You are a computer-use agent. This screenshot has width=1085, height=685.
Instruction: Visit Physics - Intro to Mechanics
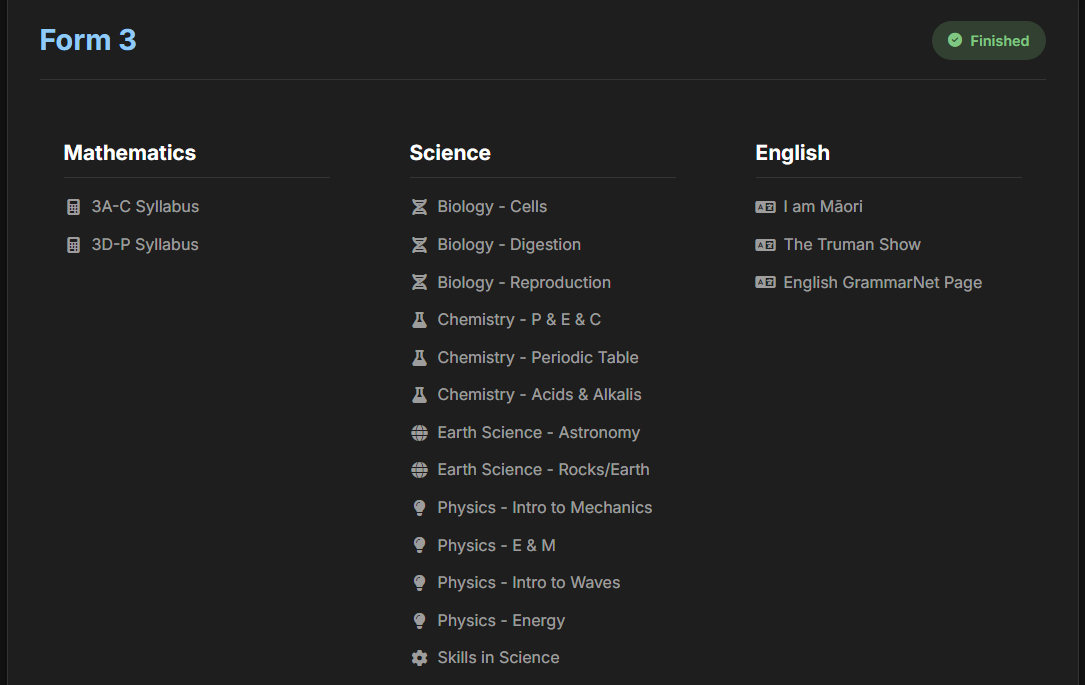click(x=544, y=508)
